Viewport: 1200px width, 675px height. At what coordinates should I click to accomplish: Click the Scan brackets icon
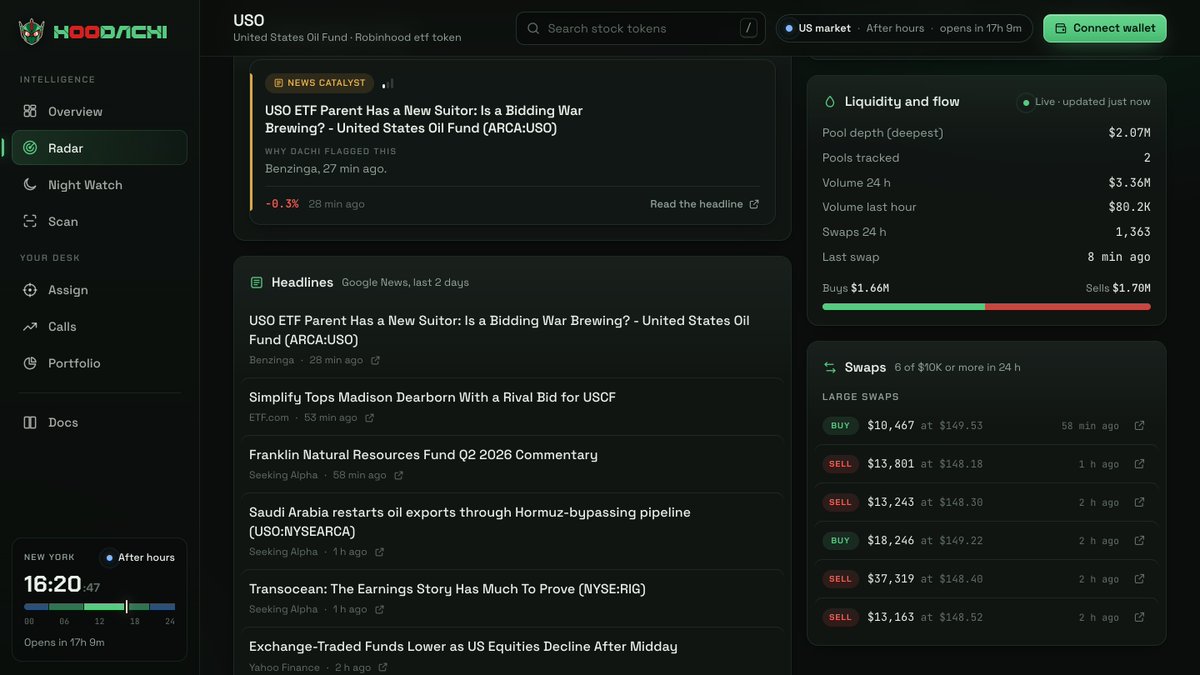click(x=30, y=221)
